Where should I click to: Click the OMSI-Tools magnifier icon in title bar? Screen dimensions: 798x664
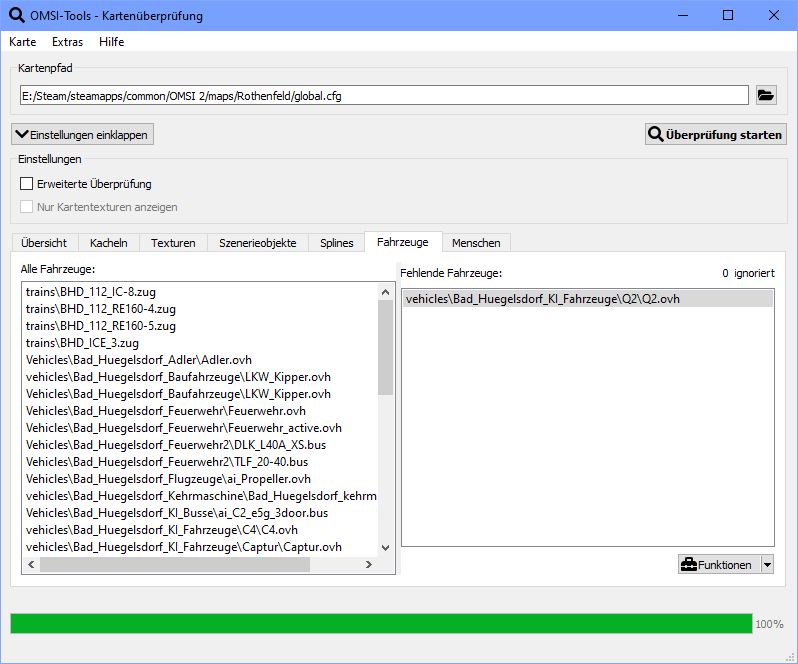point(17,15)
